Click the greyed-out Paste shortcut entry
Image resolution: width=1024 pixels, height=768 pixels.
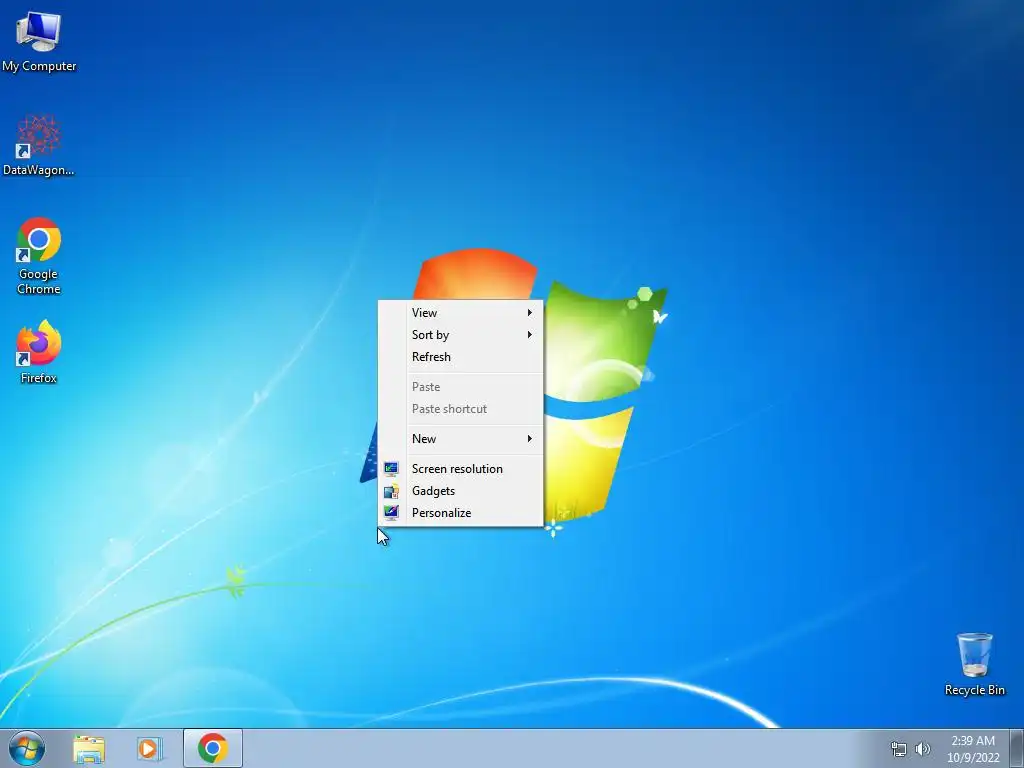pos(460,409)
